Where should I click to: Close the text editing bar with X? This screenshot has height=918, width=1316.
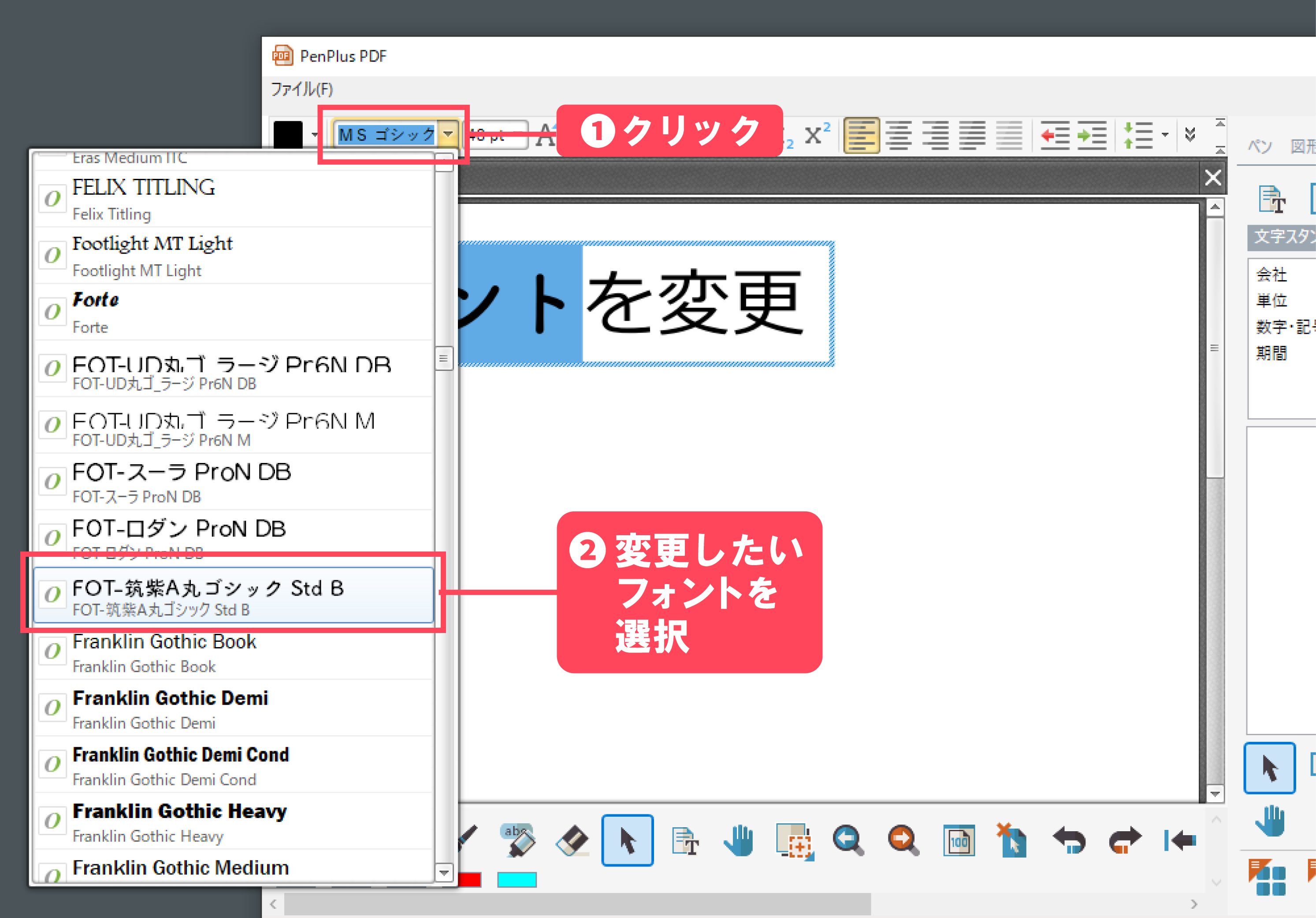[1213, 178]
